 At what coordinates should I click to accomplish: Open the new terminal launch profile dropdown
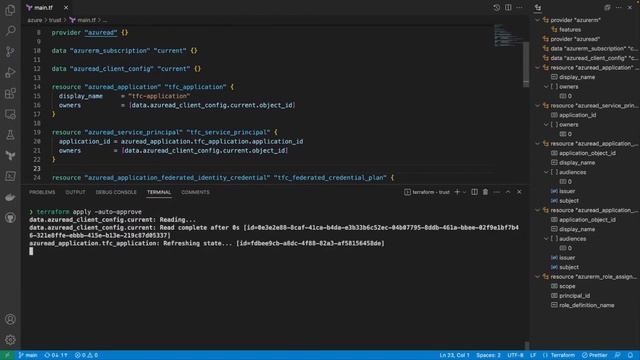[464, 192]
